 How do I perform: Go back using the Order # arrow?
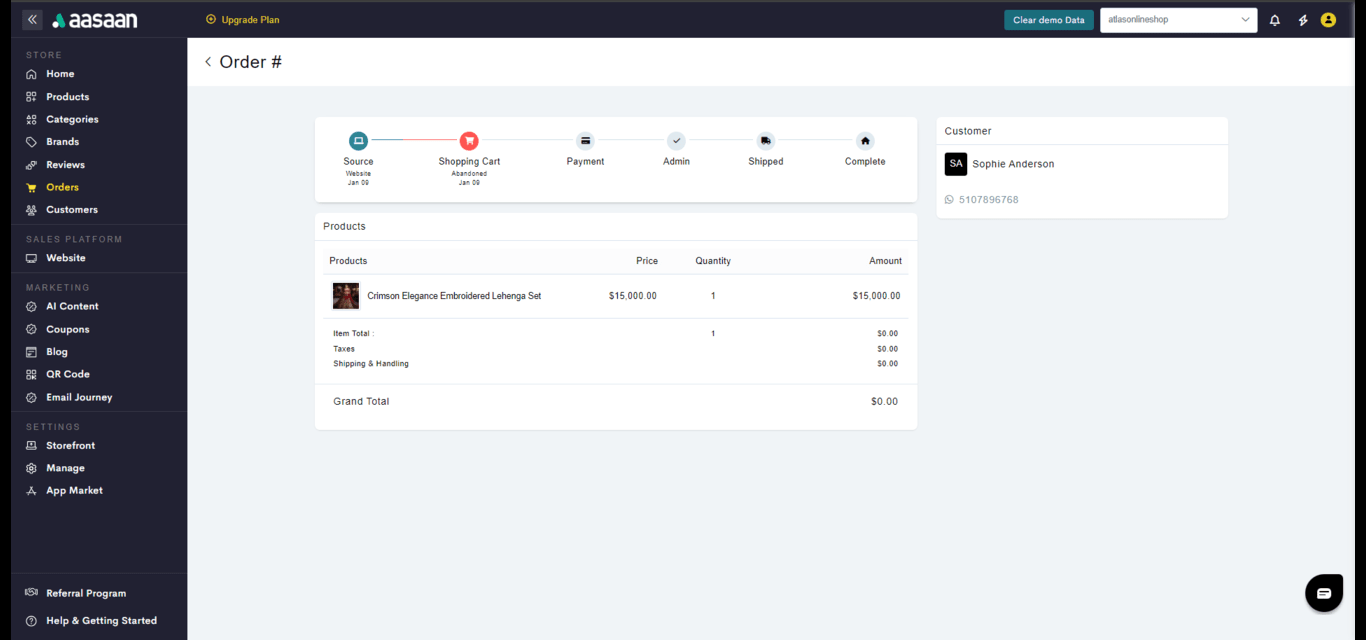pos(208,62)
